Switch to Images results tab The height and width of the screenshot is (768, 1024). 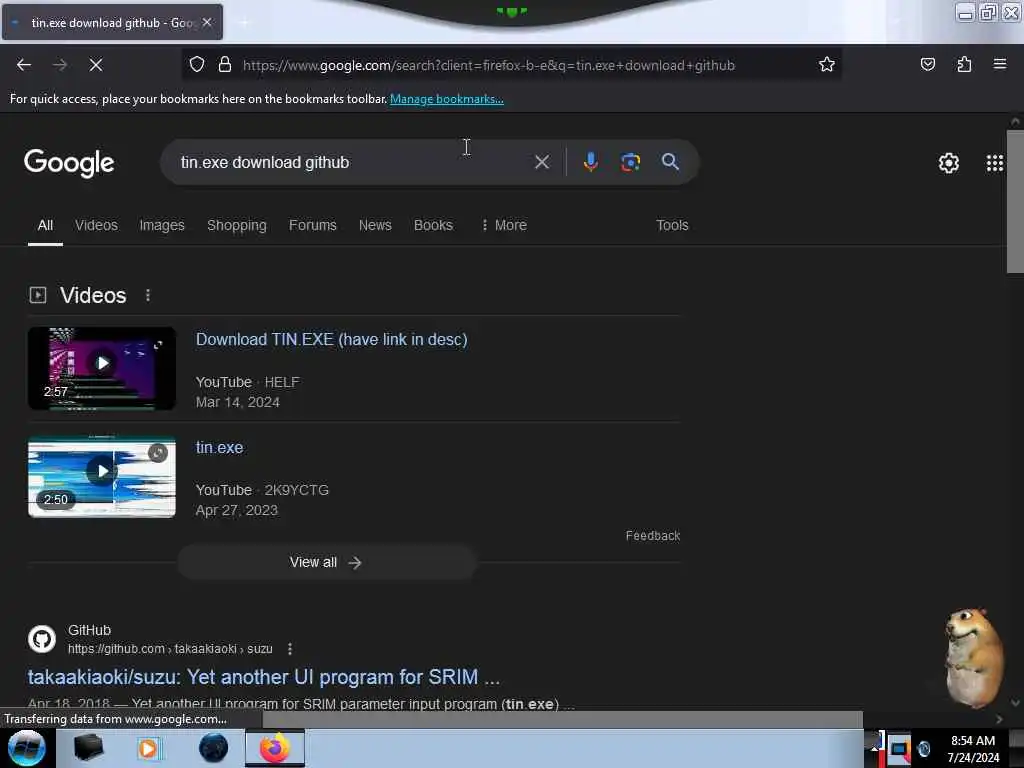(x=162, y=225)
